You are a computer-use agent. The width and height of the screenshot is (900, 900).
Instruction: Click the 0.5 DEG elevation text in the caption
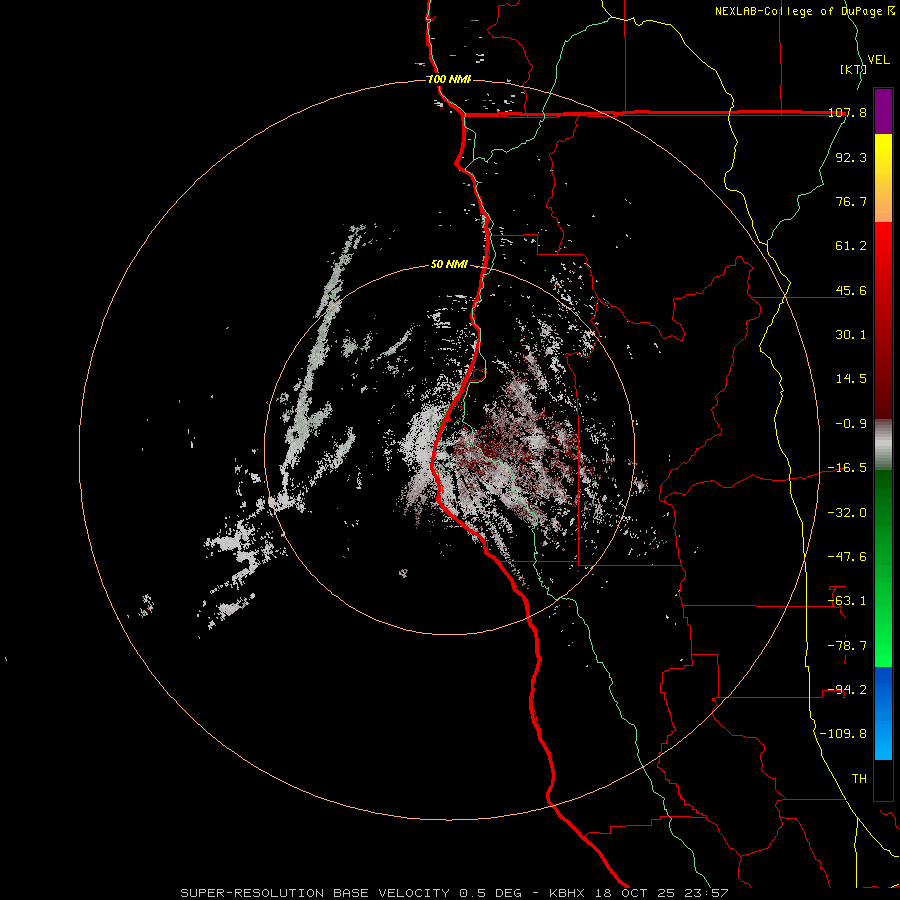(490, 893)
